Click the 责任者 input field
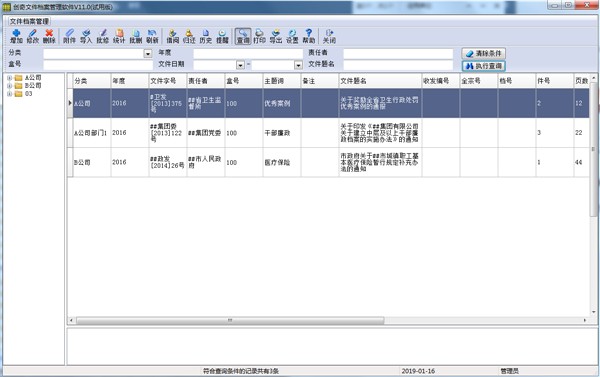Screen dimensions: 600x377 [x=398, y=54]
